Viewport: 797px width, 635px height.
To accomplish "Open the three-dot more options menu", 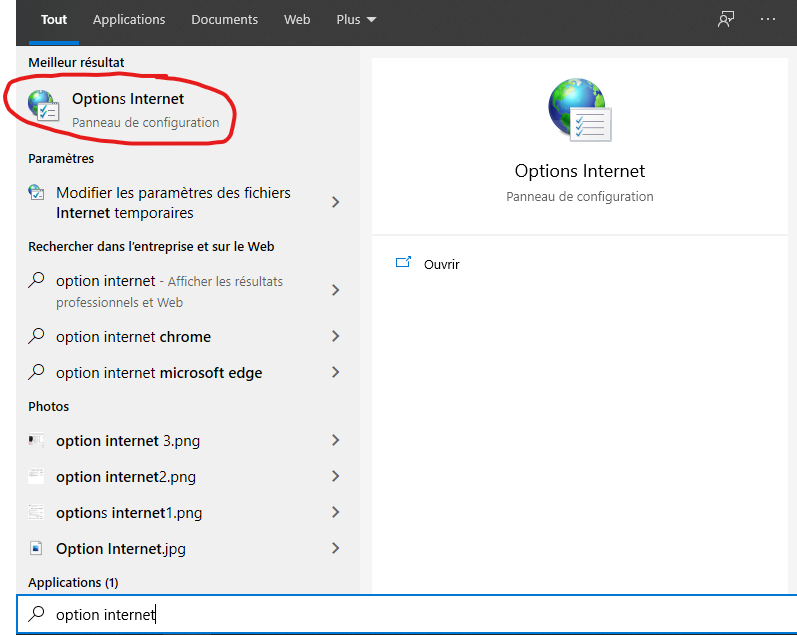I will (768, 19).
